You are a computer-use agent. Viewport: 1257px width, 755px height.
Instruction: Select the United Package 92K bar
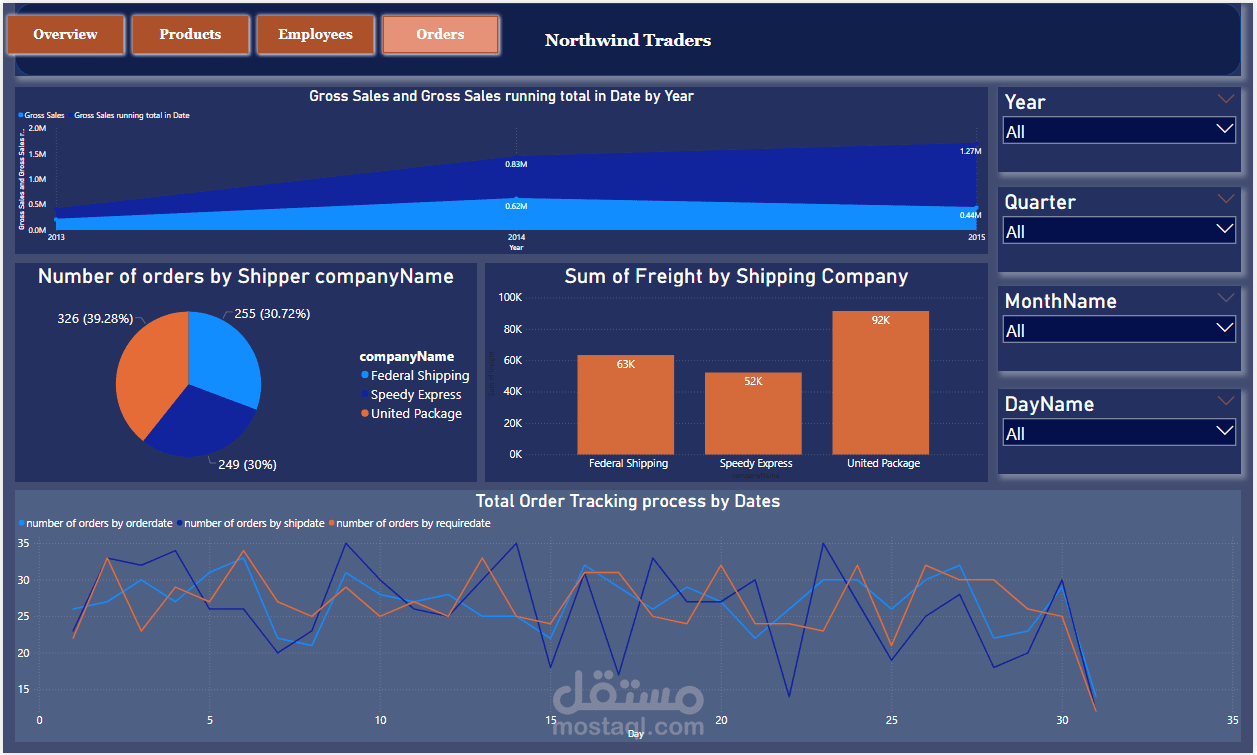pyautogui.click(x=881, y=383)
